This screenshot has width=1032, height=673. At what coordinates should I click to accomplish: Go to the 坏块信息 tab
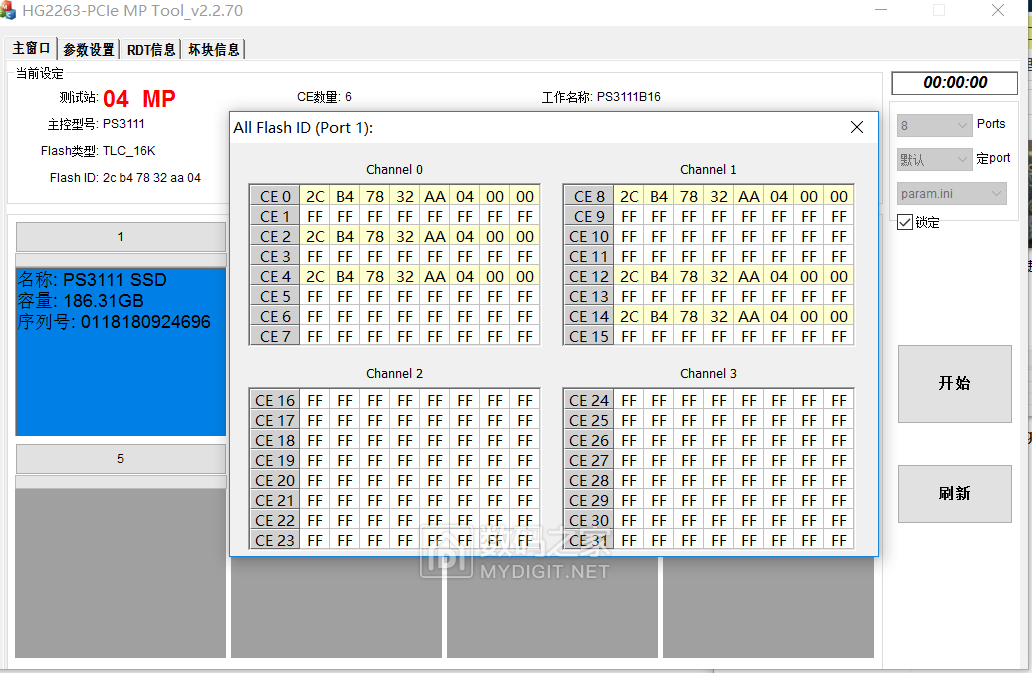click(x=214, y=50)
